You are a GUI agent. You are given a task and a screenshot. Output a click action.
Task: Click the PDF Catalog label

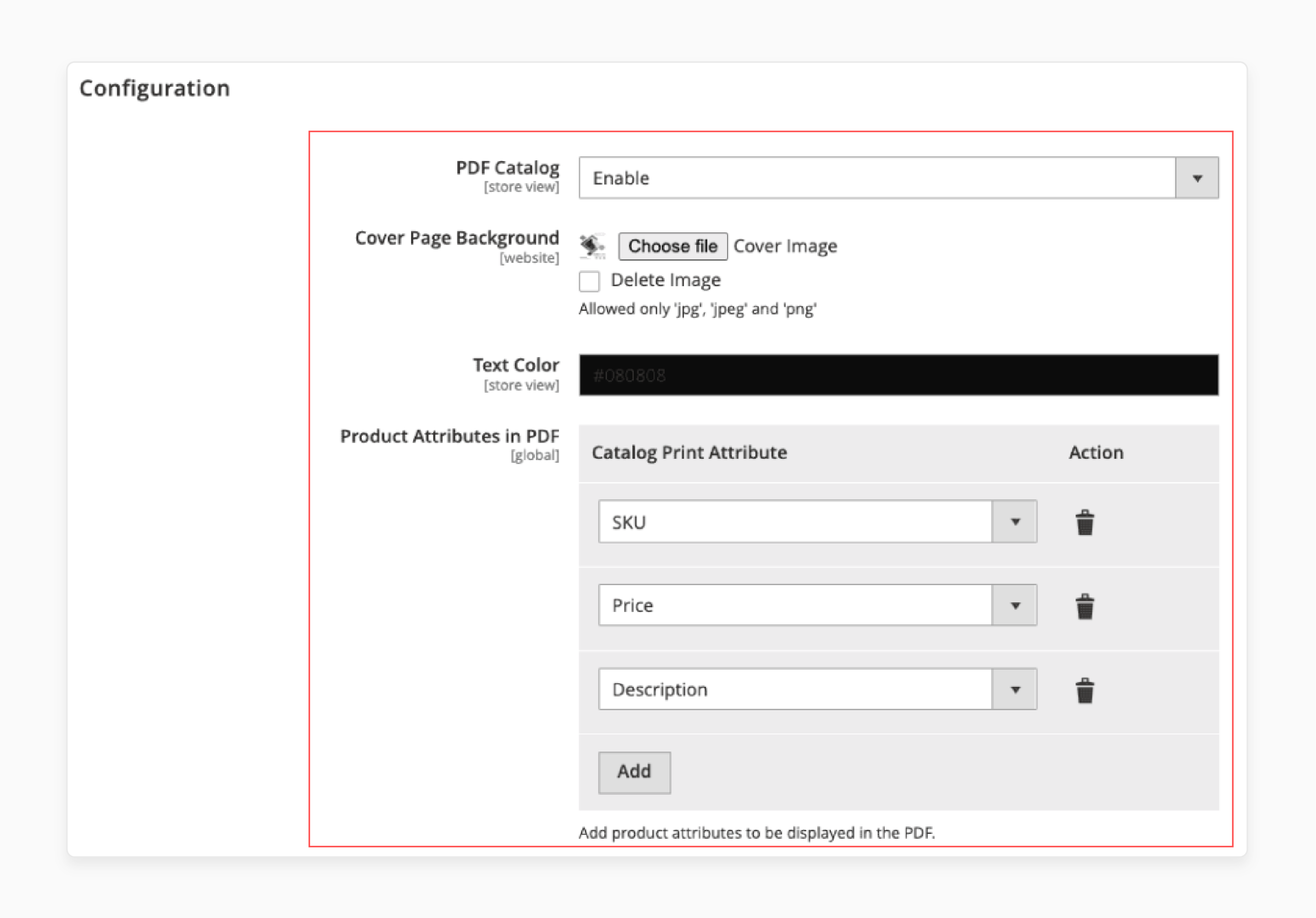click(x=507, y=168)
